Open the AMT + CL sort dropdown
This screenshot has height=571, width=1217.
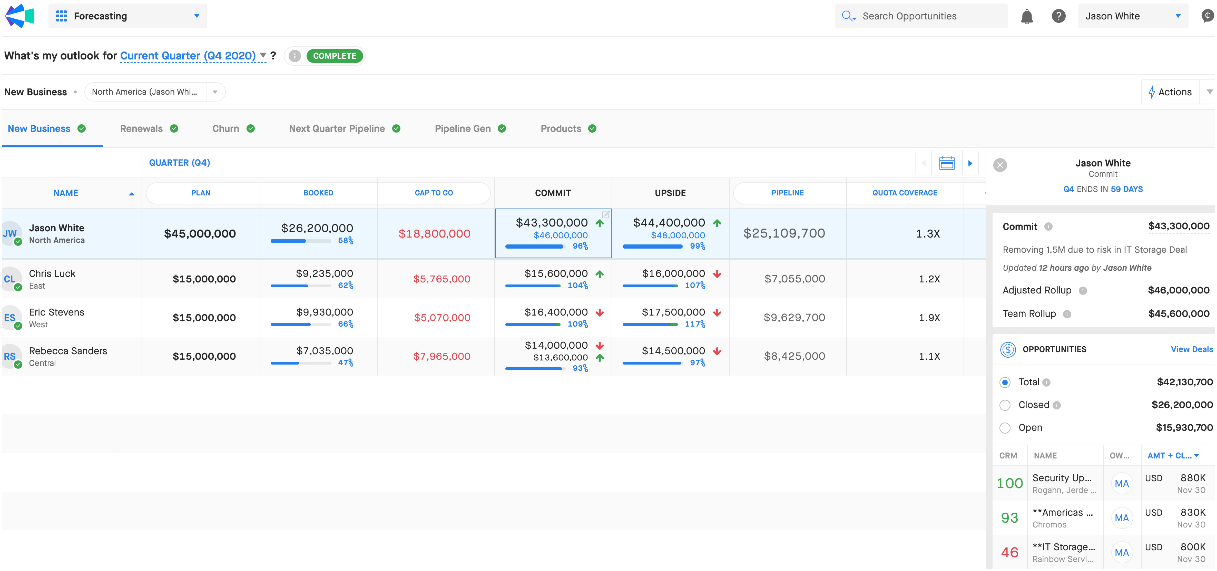1174,456
